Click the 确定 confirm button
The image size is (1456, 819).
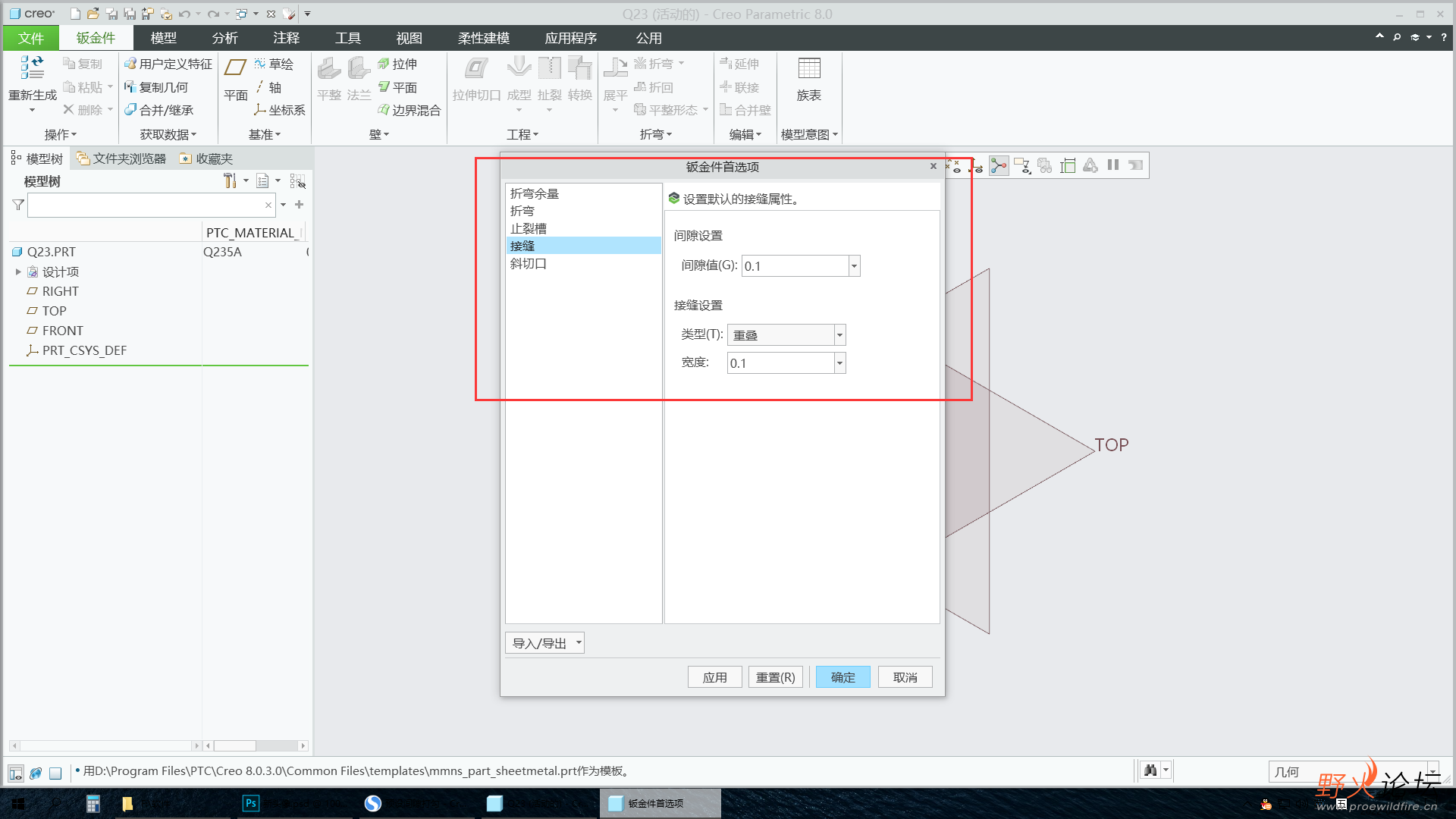coord(843,677)
